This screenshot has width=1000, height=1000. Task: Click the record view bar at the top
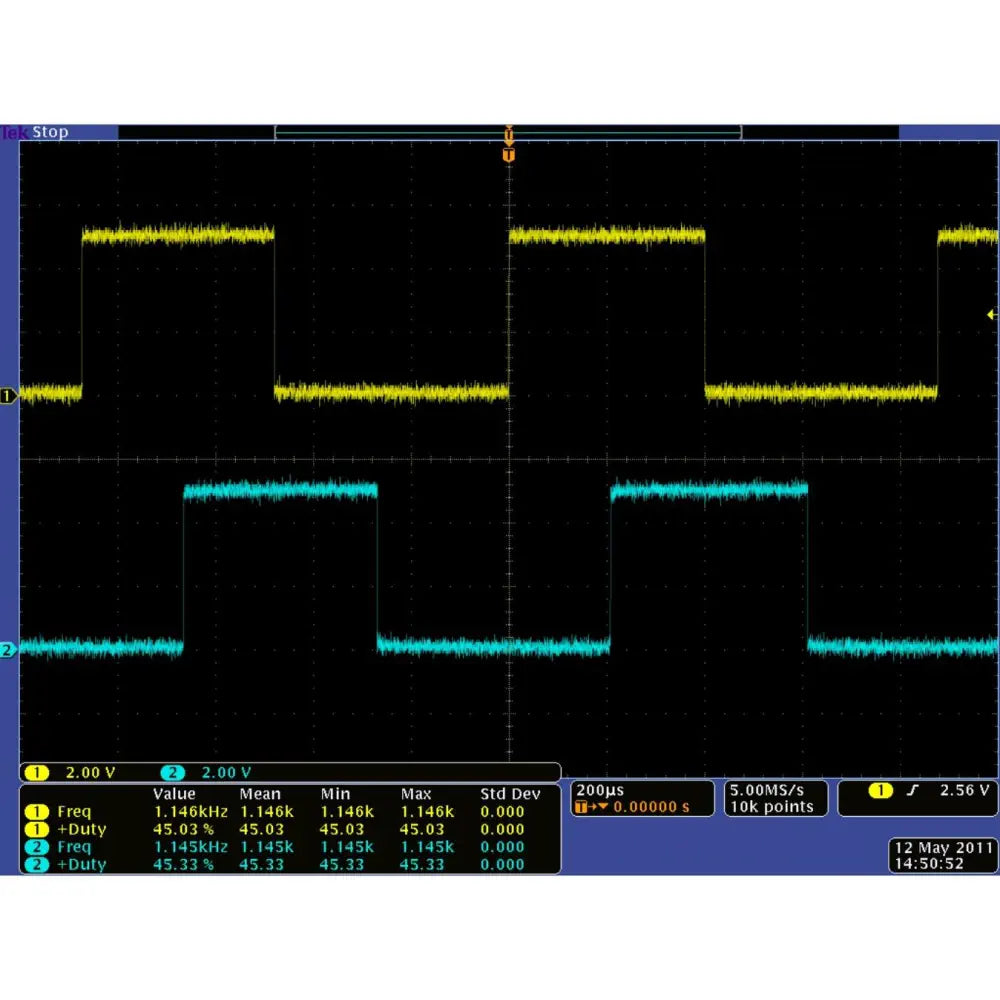(508, 133)
